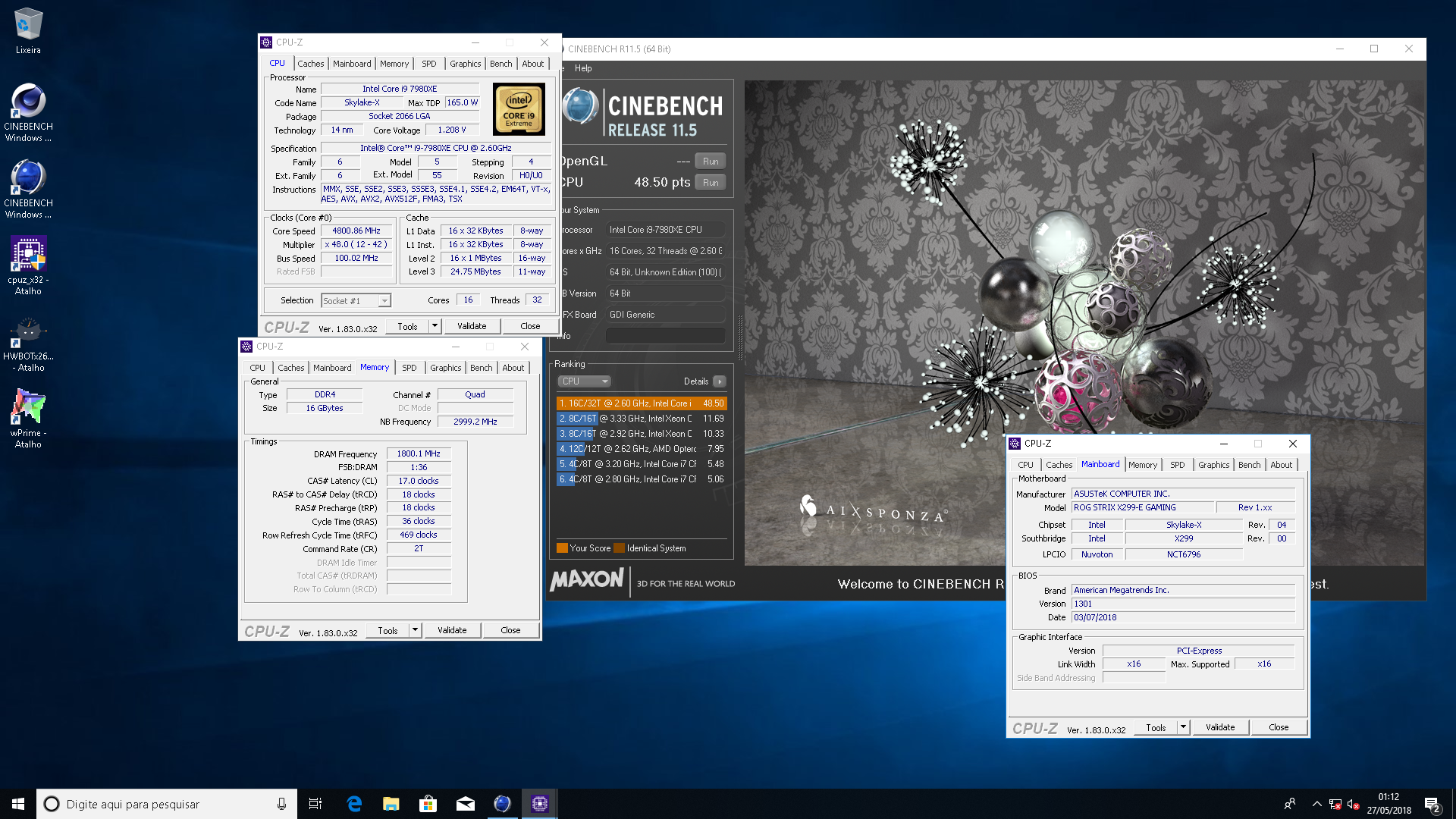This screenshot has height=819, width=1456.
Task: Click the taskbar search box
Action: coord(167,804)
